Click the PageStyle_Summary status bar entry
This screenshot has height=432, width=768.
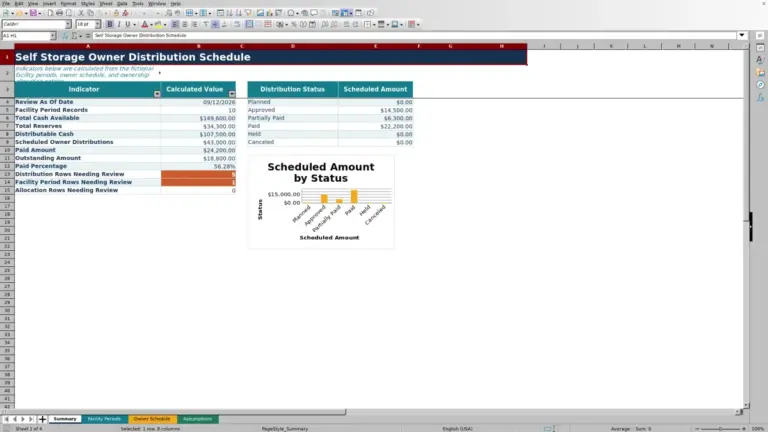click(285, 429)
